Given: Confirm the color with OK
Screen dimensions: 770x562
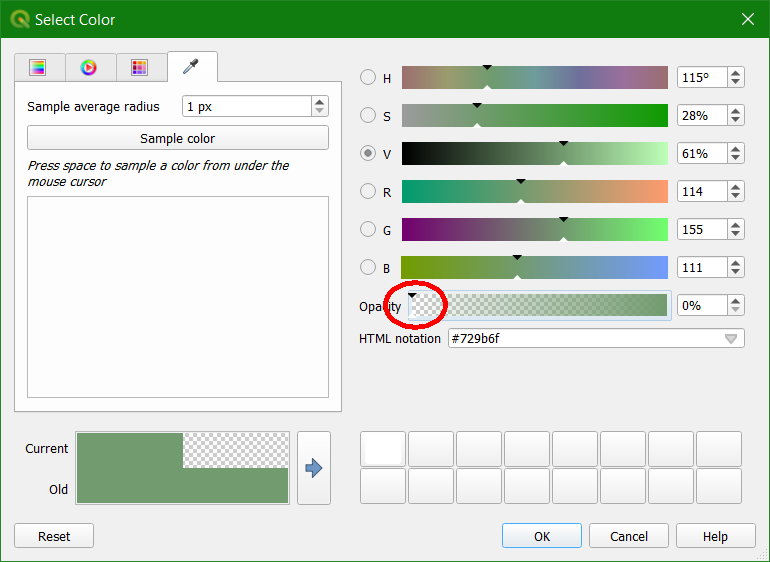Looking at the screenshot, I should (x=542, y=536).
